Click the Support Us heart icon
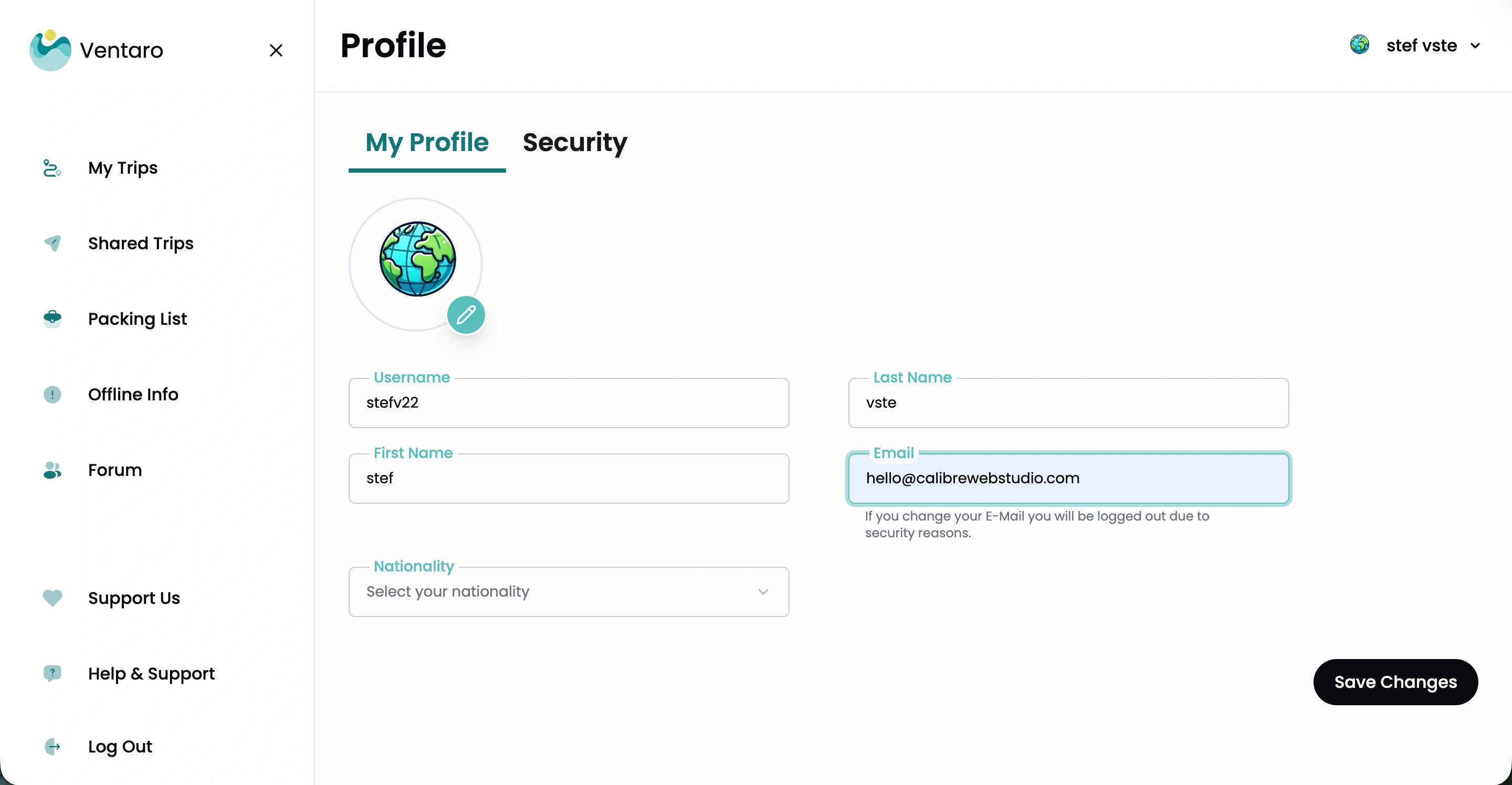The height and width of the screenshot is (785, 1512). [52, 598]
